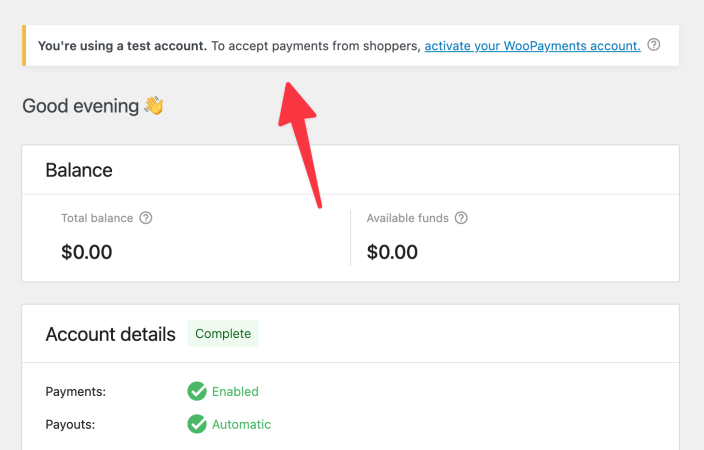This screenshot has width=704, height=450.
Task: Click the Good evening greeting text
Action: [81, 106]
